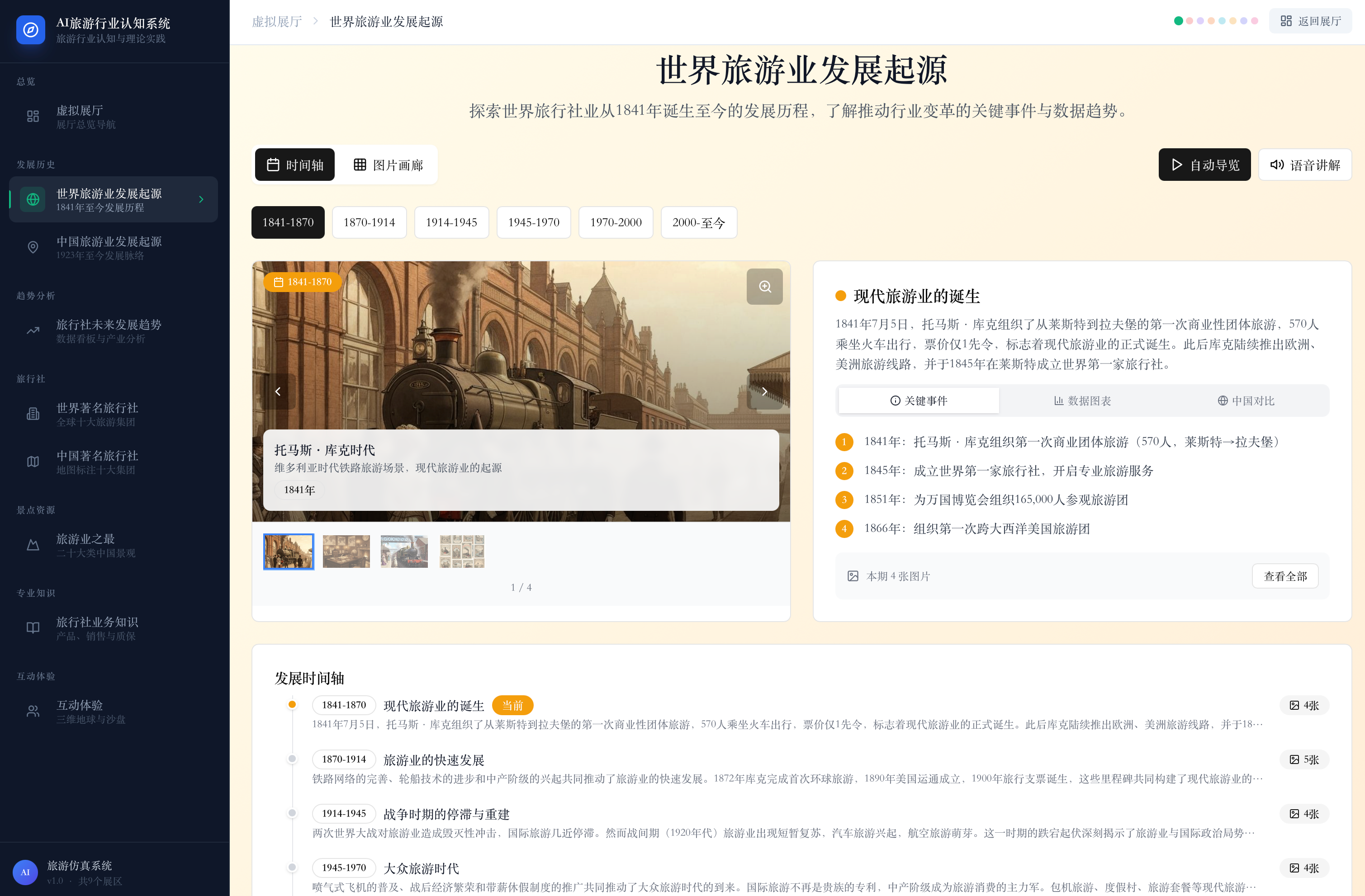Switch view to 时间轴

click(x=295, y=165)
